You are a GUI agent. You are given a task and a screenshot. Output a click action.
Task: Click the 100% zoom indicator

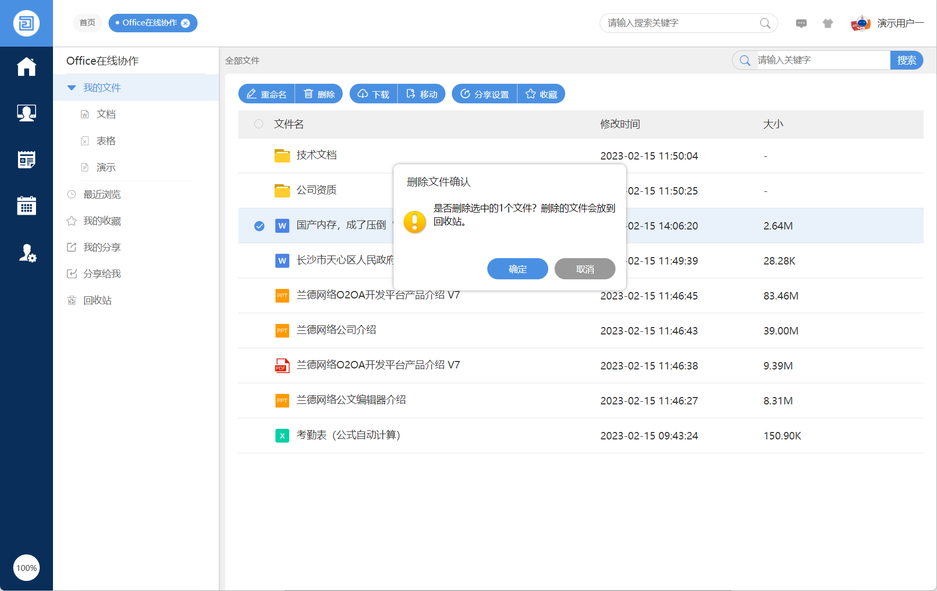26,568
